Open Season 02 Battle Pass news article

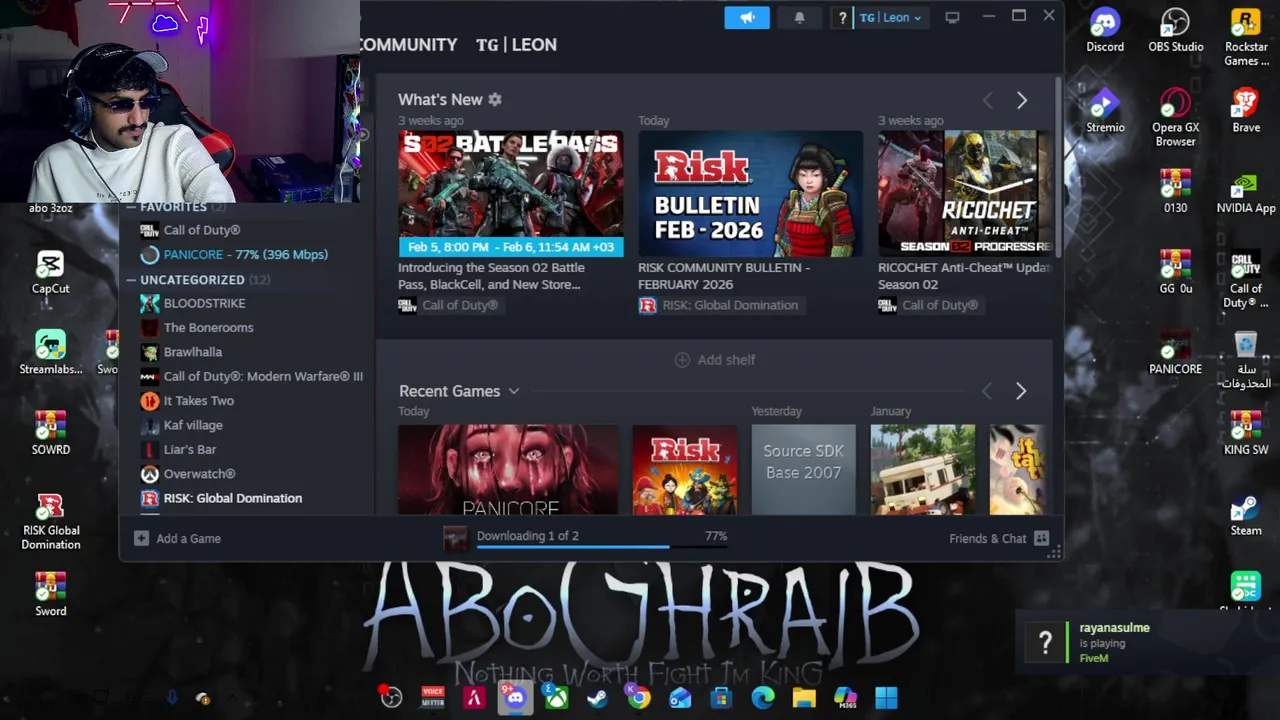point(491,276)
